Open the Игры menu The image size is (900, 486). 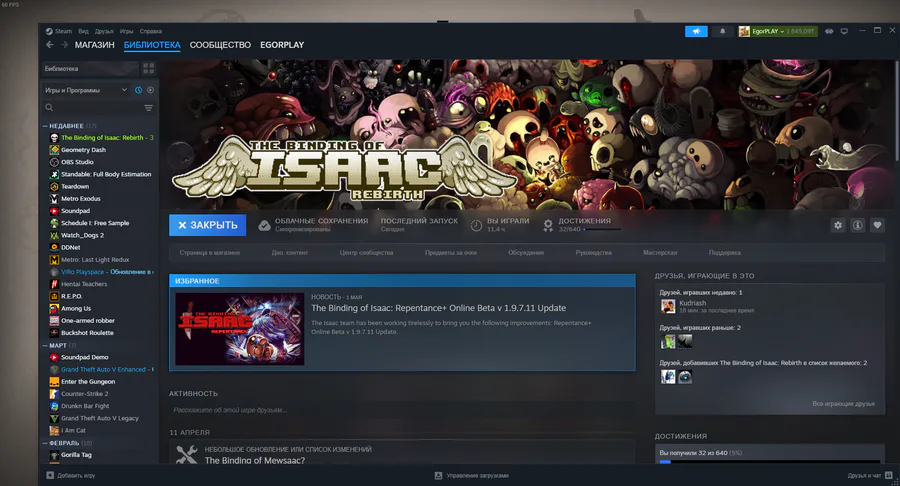(127, 32)
